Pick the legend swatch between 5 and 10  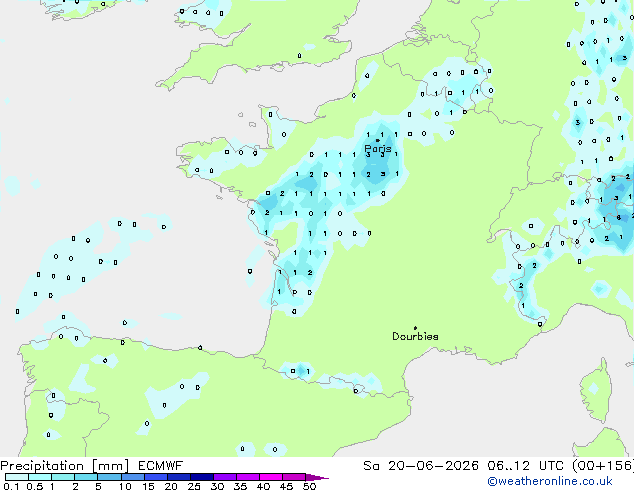click(x=109, y=477)
